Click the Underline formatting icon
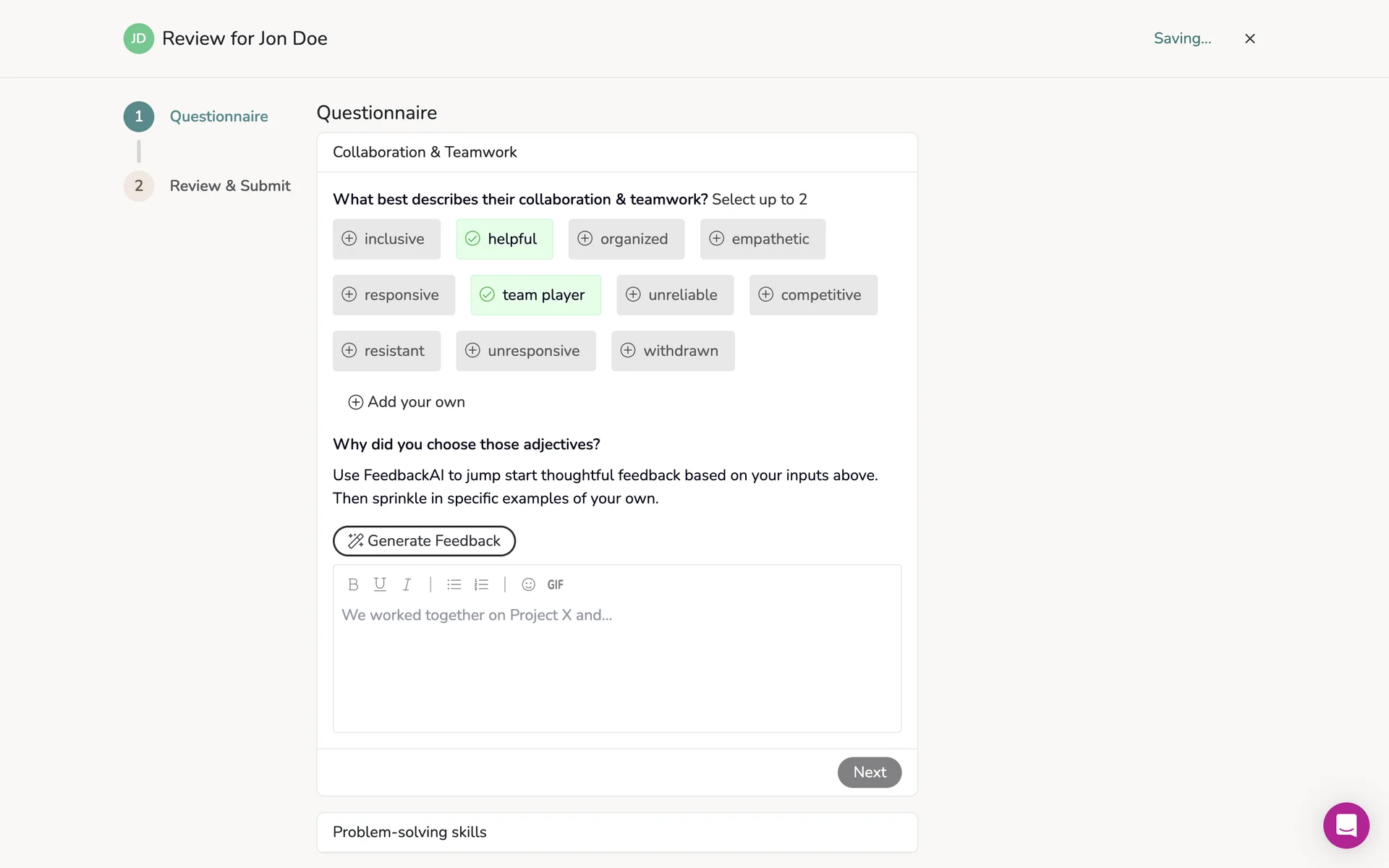 380,584
